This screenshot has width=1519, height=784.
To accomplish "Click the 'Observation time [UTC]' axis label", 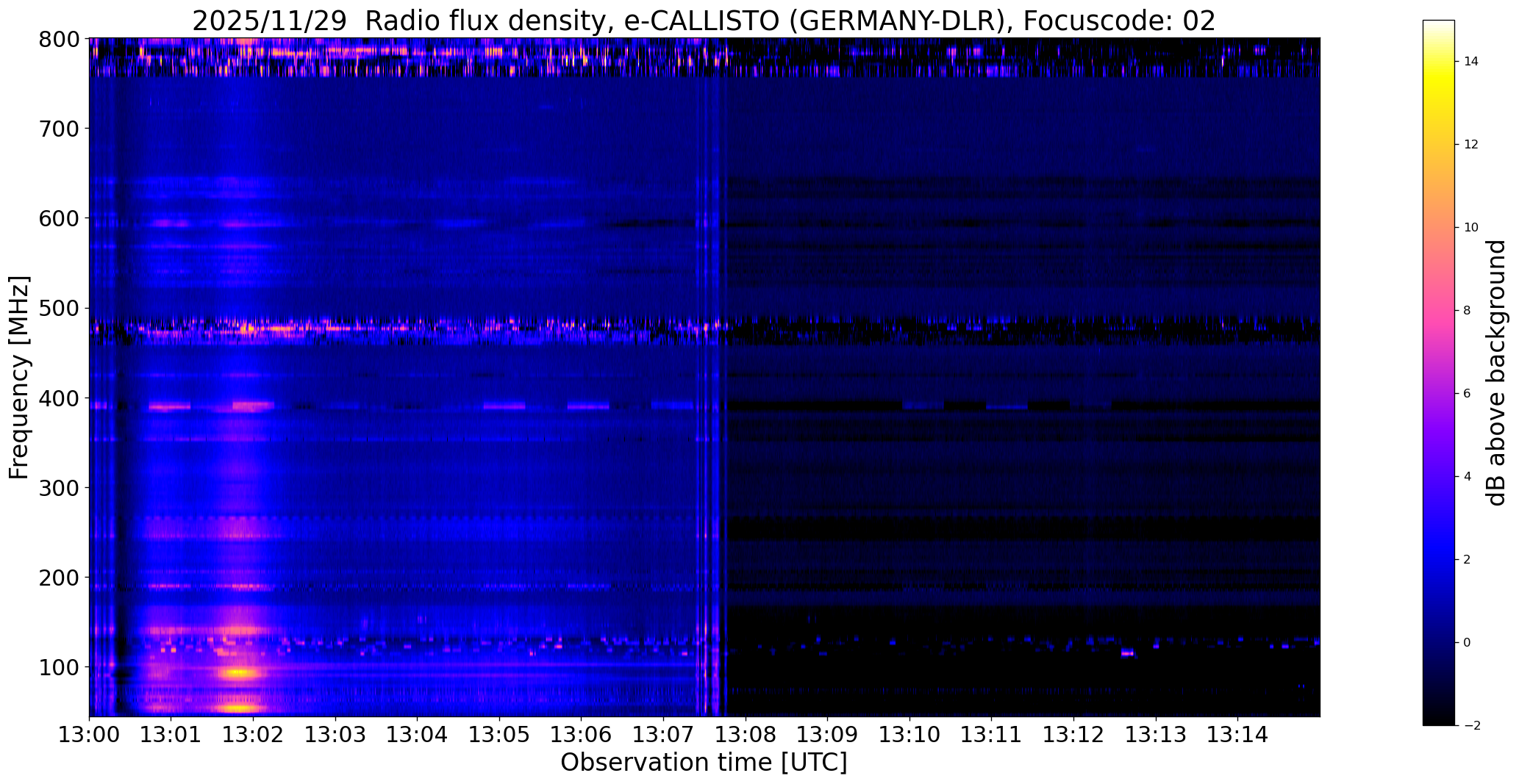I will click(x=704, y=763).
